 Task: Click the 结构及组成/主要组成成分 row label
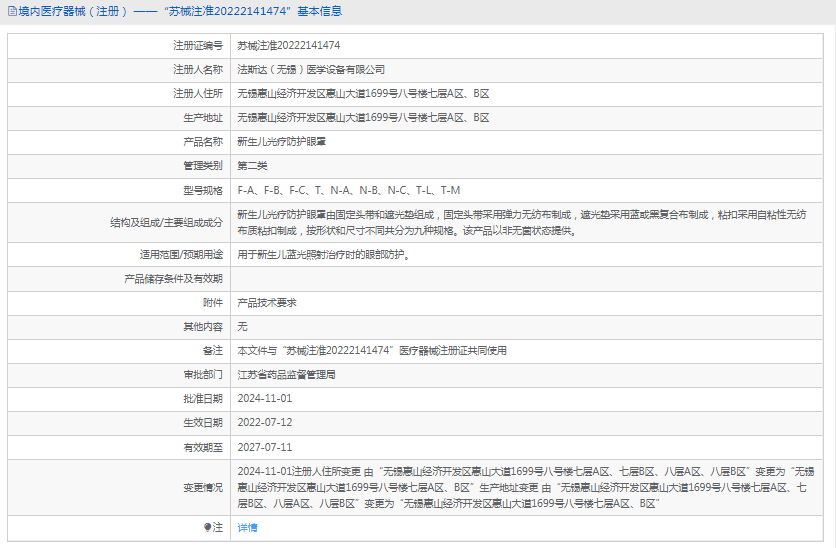[166, 222]
